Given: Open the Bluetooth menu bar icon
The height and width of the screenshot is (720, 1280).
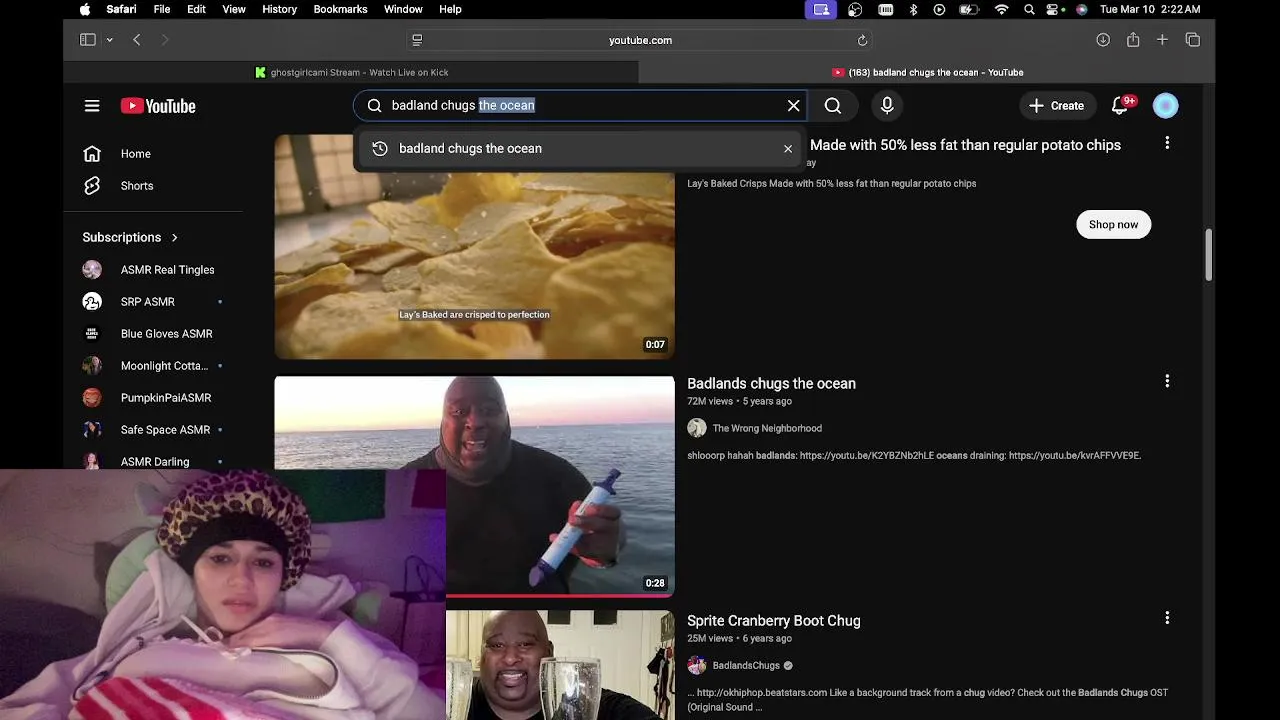Looking at the screenshot, I should pyautogui.click(x=913, y=9).
